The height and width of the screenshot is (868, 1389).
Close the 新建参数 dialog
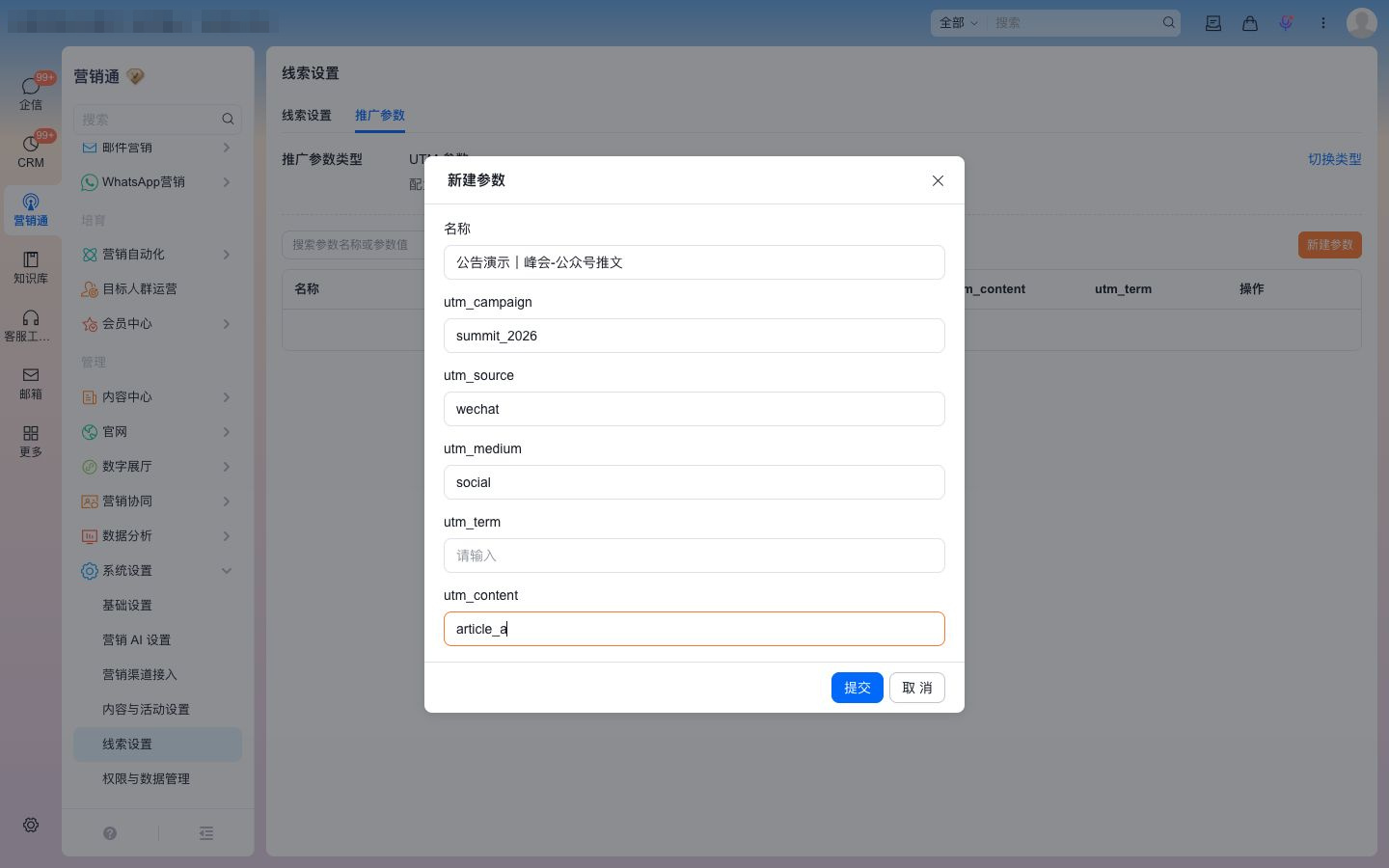pos(938,180)
